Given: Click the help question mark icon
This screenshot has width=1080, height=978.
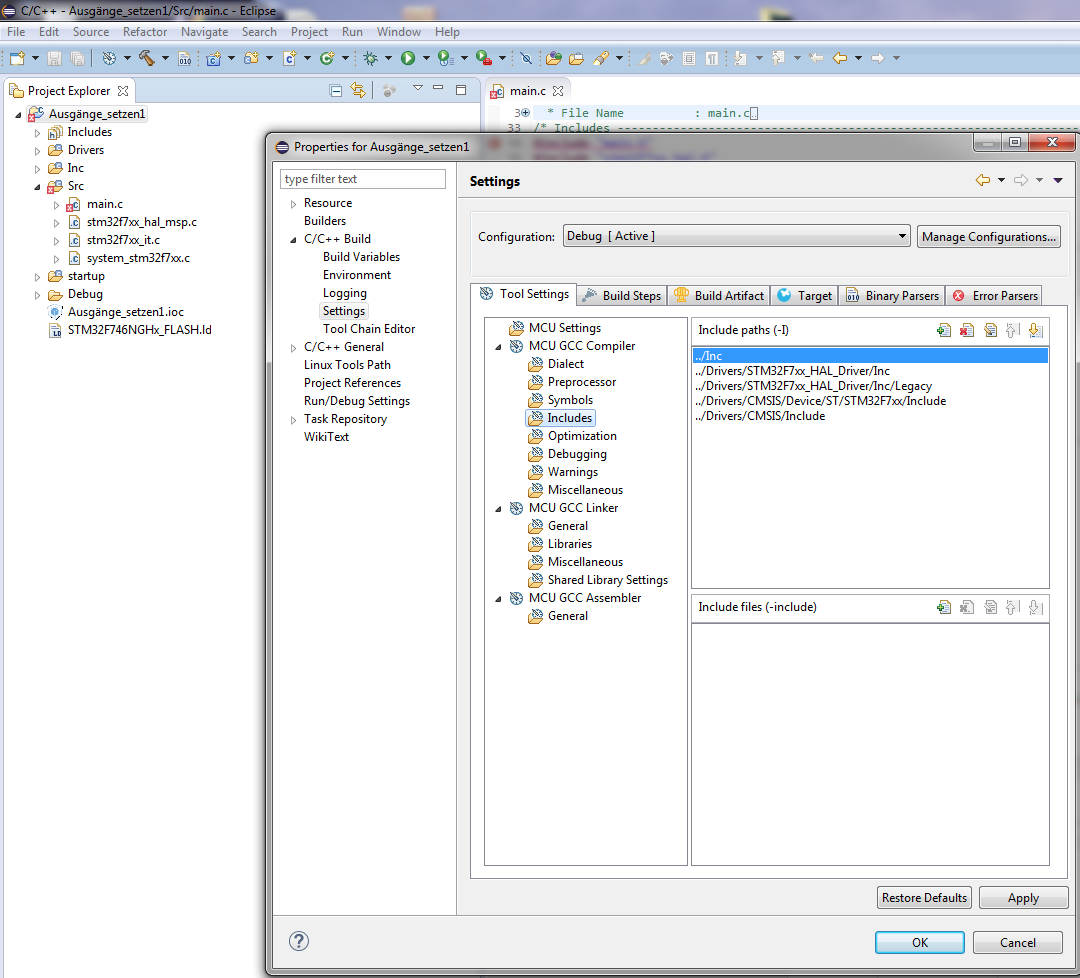Looking at the screenshot, I should tap(299, 941).
